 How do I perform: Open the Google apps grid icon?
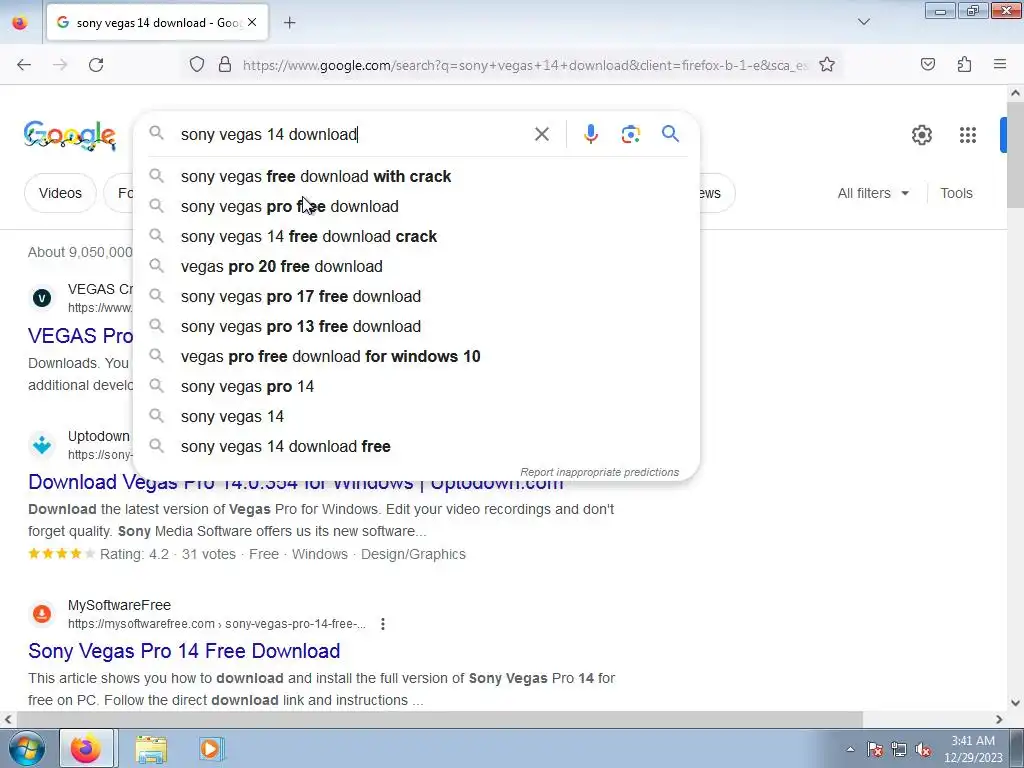(x=968, y=135)
